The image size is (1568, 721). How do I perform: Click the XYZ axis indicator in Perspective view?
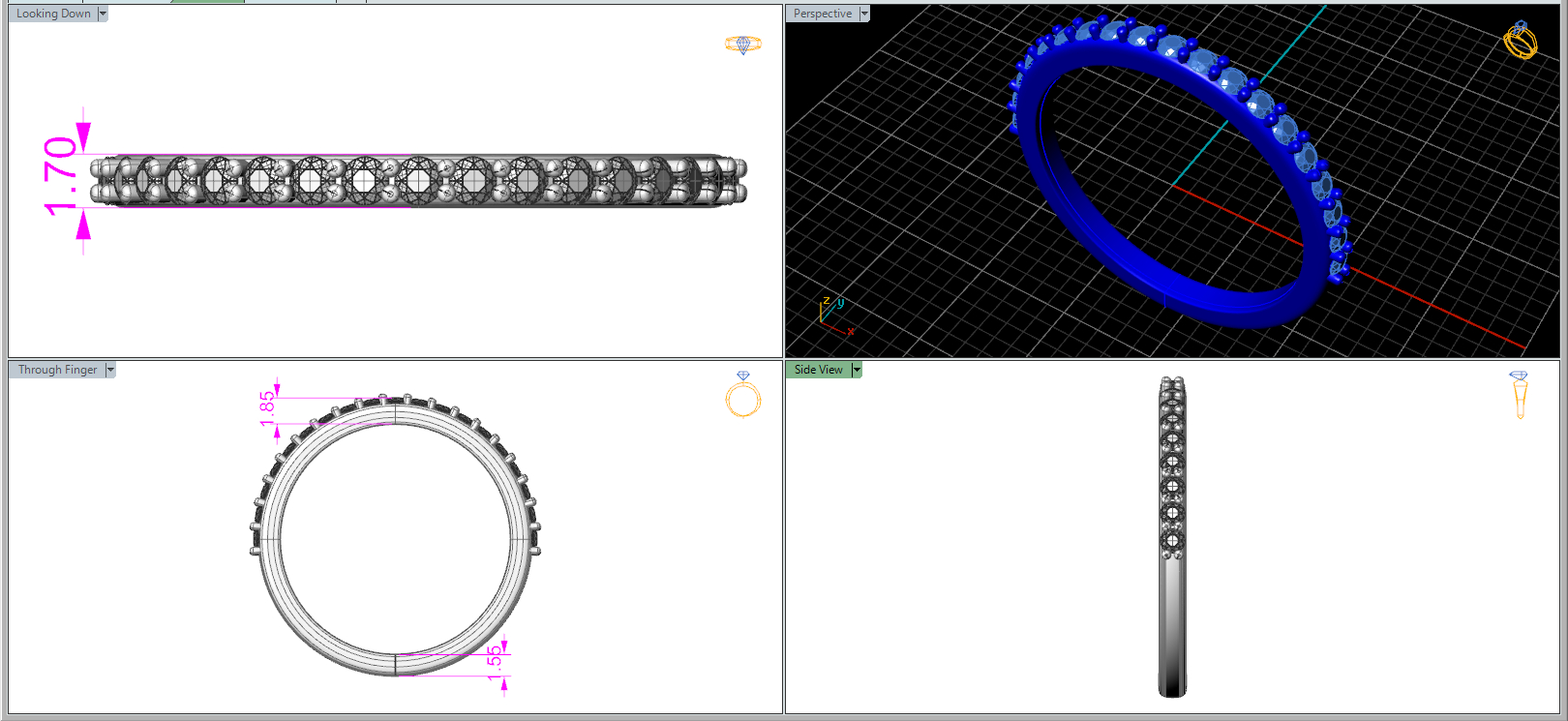[x=836, y=315]
